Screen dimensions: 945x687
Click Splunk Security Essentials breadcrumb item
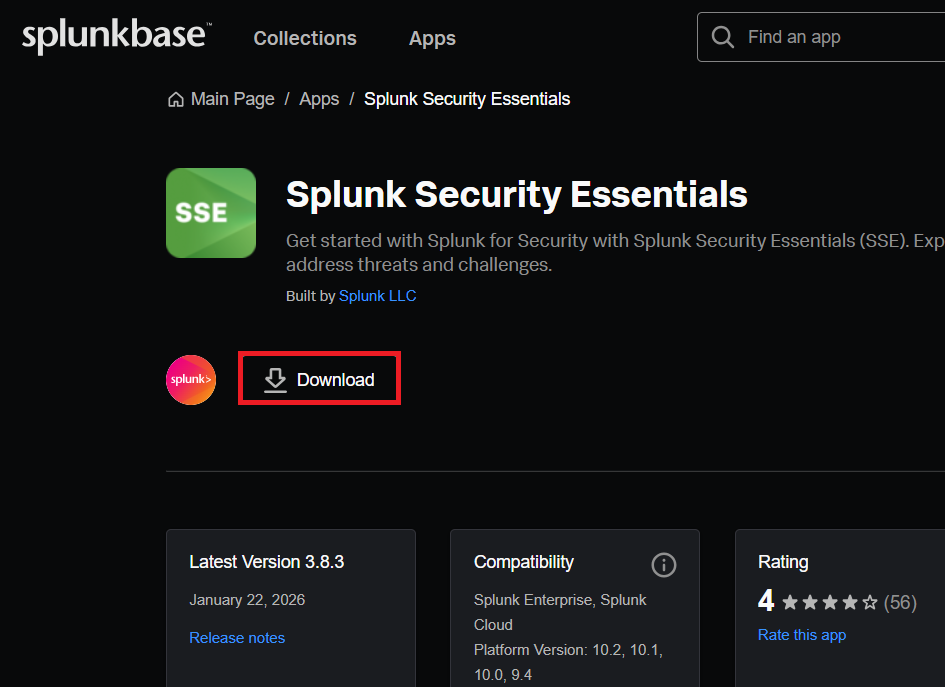[x=467, y=99]
